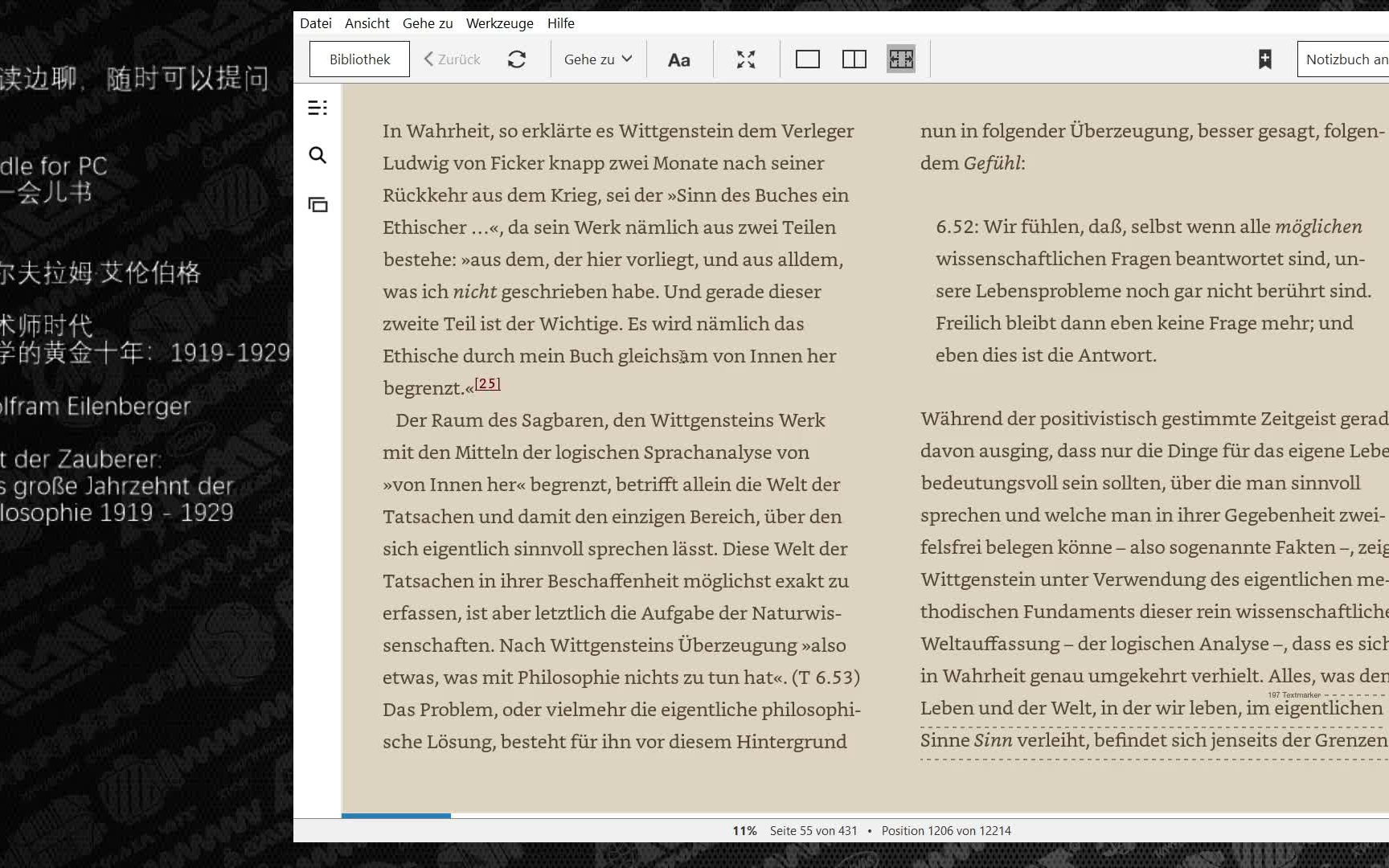Enter full screen mode
The image size is (1389, 868).
pyautogui.click(x=746, y=59)
